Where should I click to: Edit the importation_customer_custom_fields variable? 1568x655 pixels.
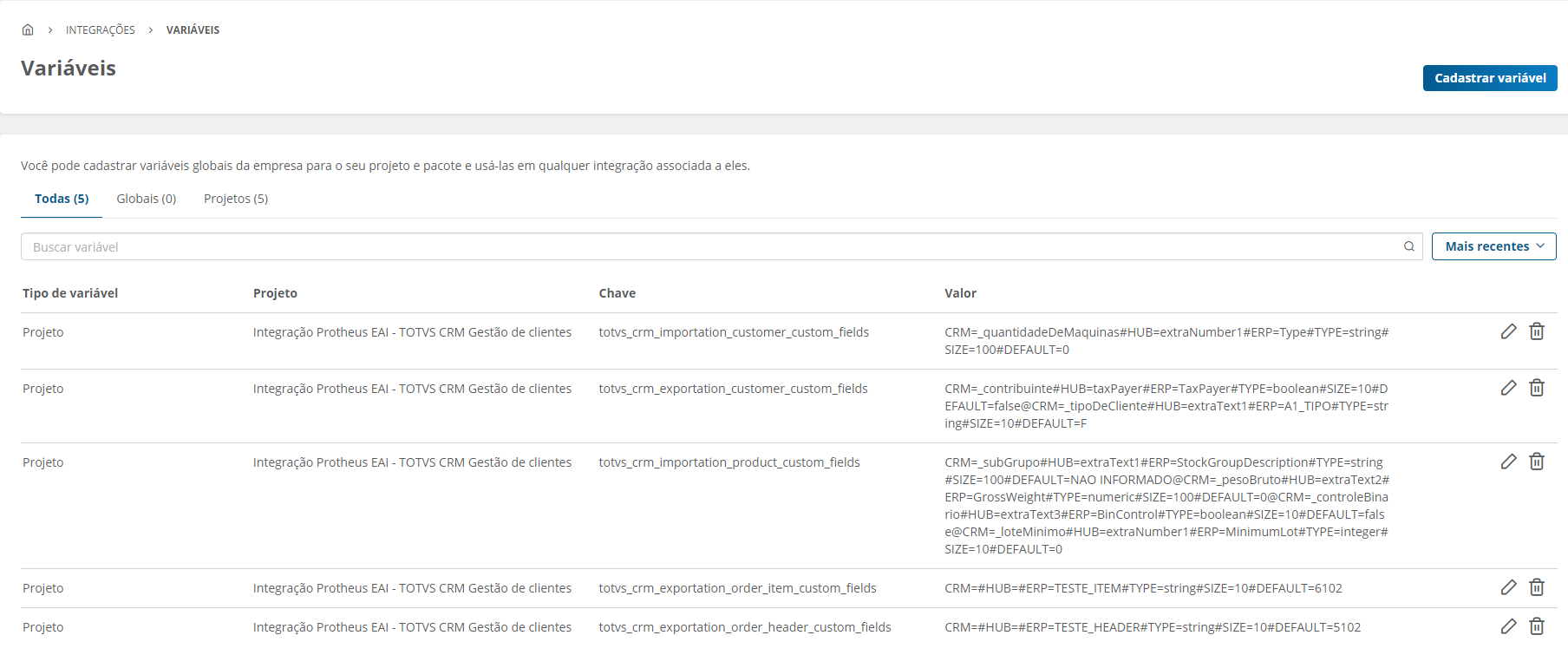click(1509, 331)
